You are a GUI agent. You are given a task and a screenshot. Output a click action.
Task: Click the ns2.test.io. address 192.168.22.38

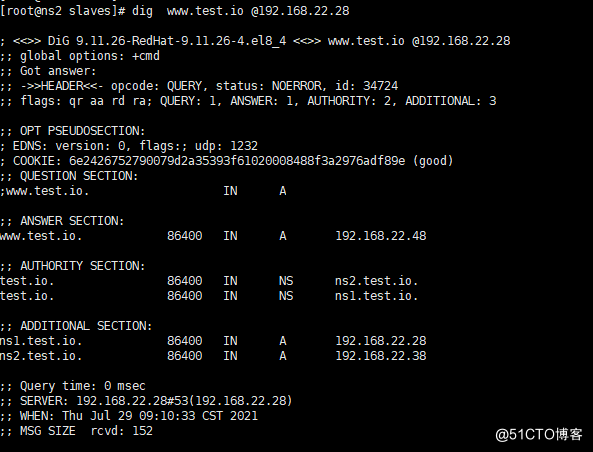click(381, 356)
